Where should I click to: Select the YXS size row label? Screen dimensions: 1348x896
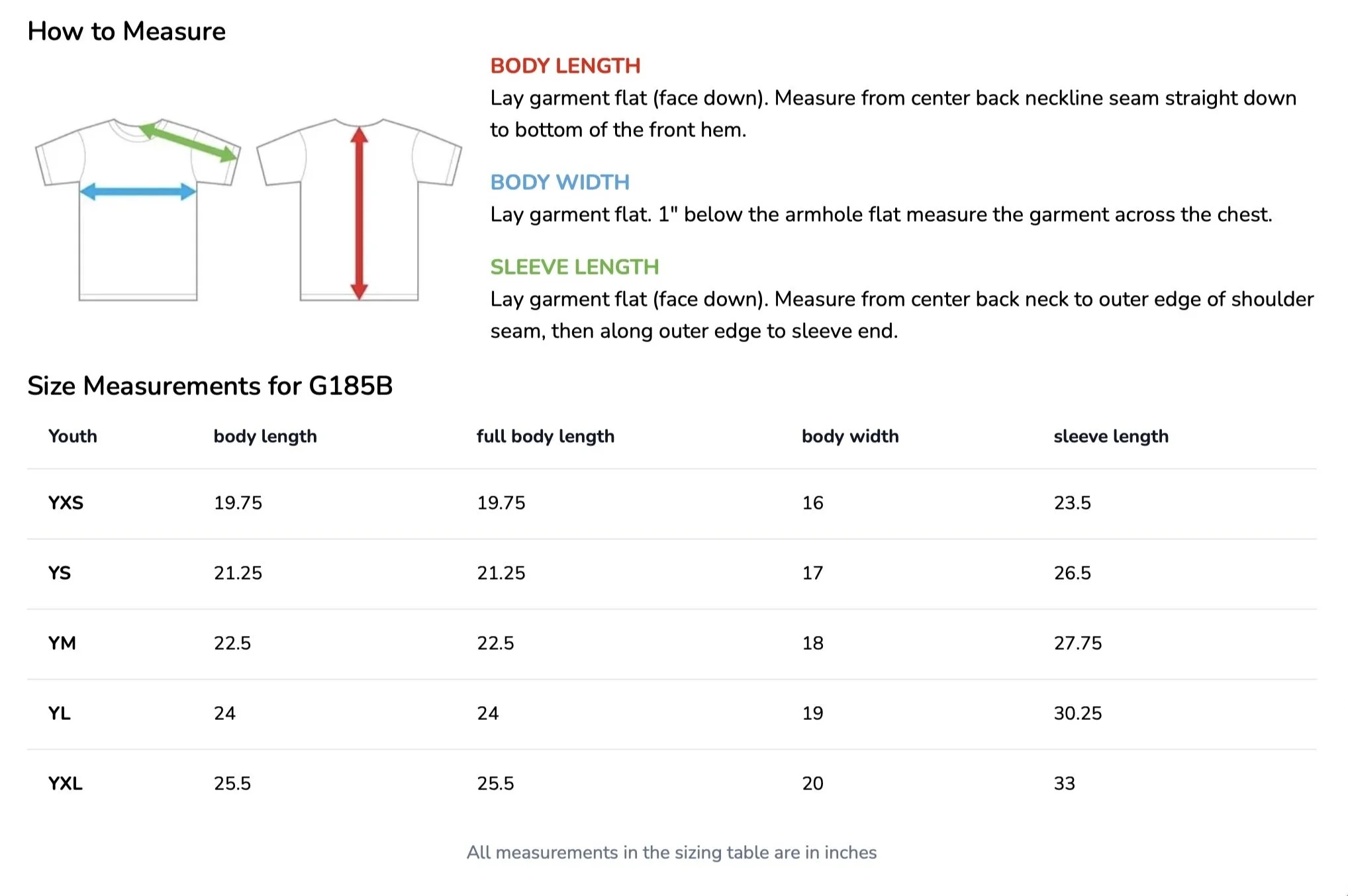(66, 503)
